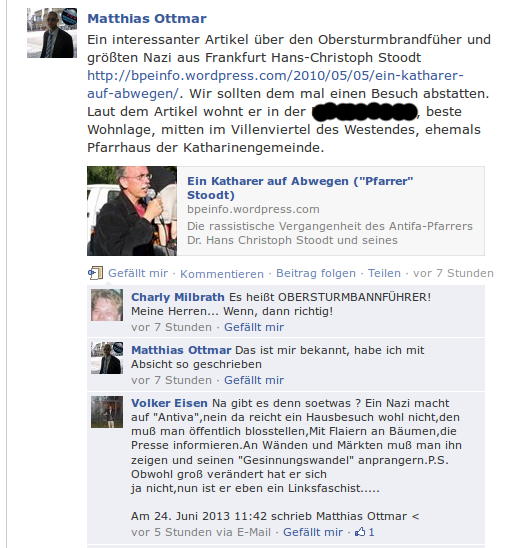Open Volker Eisen's profile name link
The height and width of the screenshot is (548, 507).
(169, 403)
